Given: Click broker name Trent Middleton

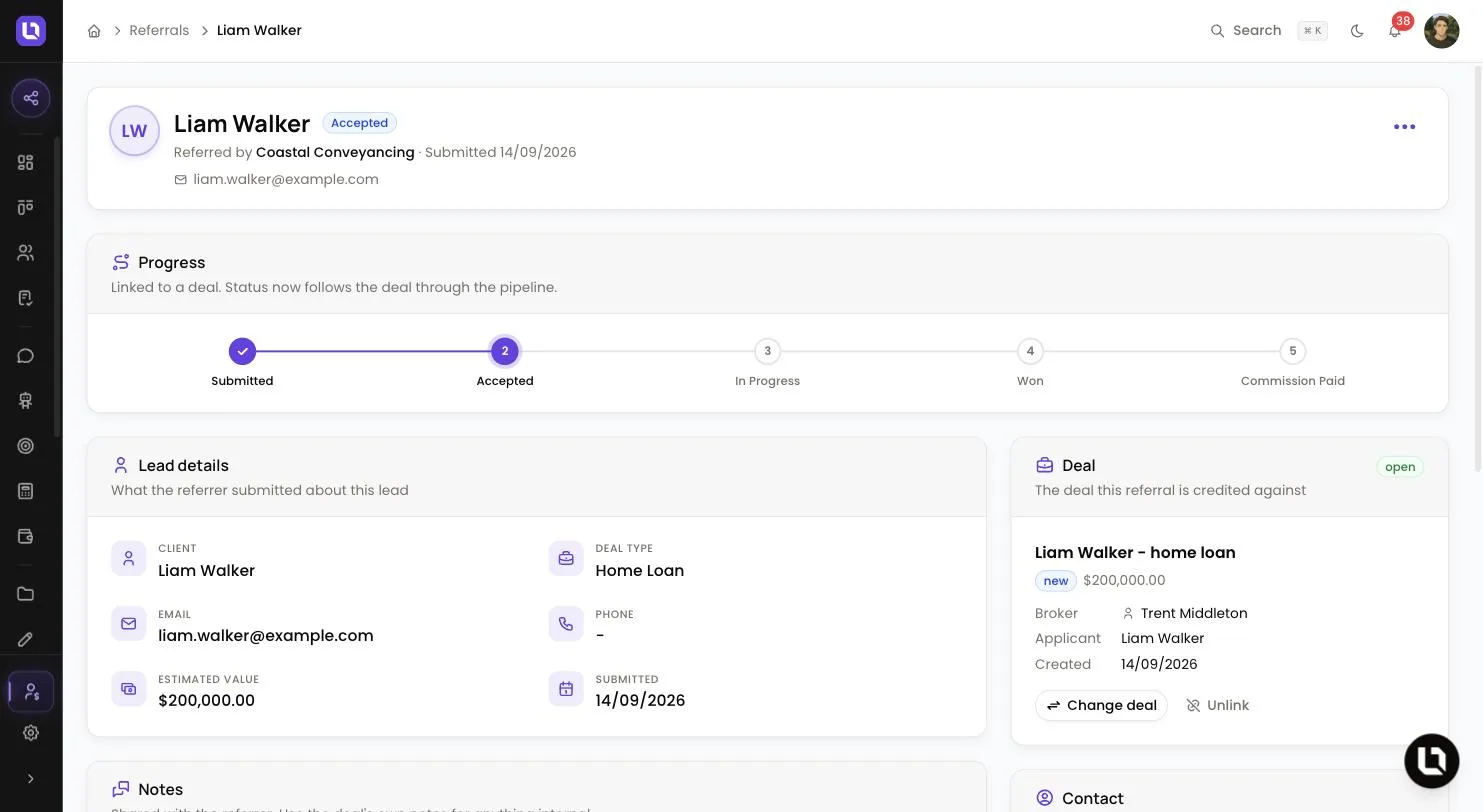Looking at the screenshot, I should (1194, 614).
